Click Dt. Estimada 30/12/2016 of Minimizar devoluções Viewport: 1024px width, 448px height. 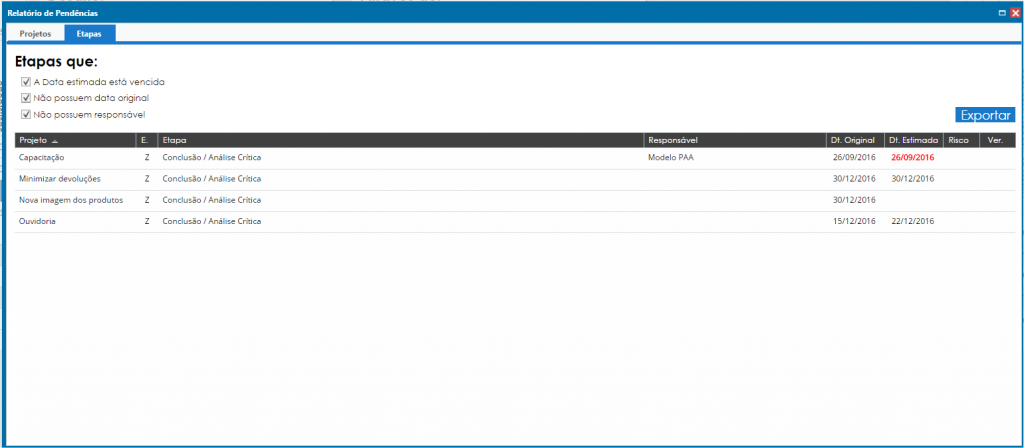point(913,179)
